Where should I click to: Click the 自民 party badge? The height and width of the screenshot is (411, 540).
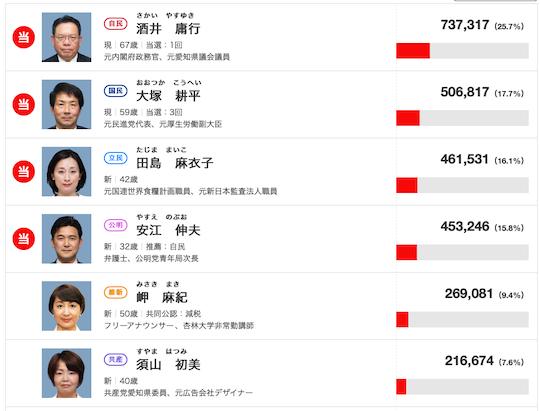coord(115,23)
